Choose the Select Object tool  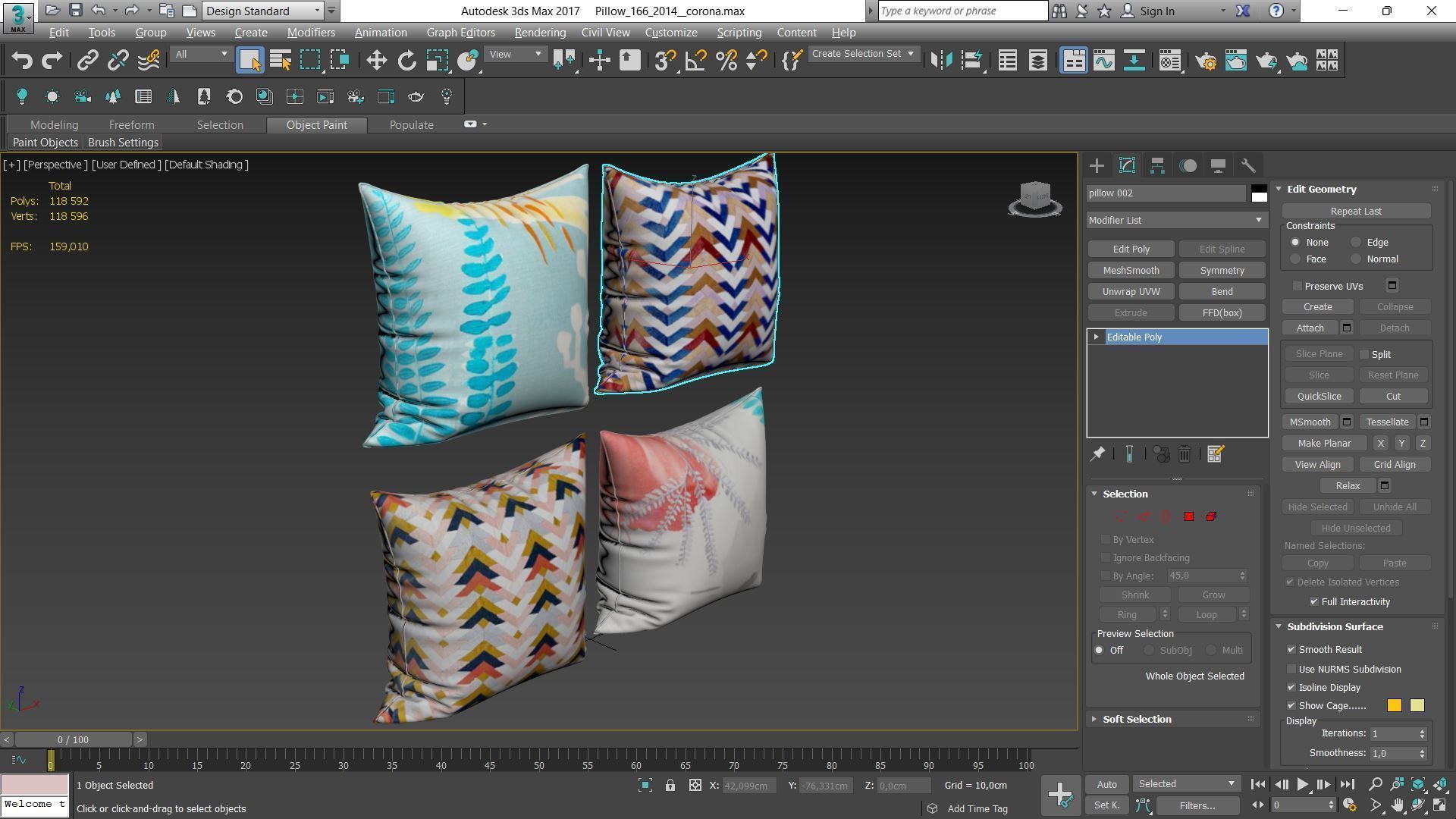click(249, 61)
